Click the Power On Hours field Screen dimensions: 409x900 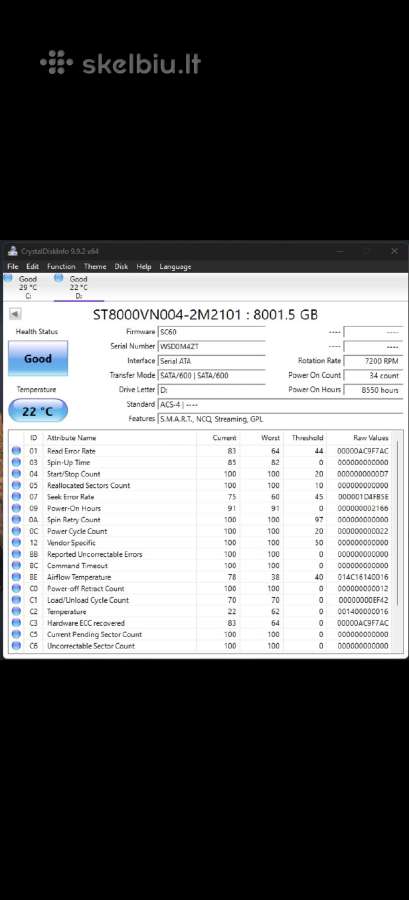click(x=373, y=390)
